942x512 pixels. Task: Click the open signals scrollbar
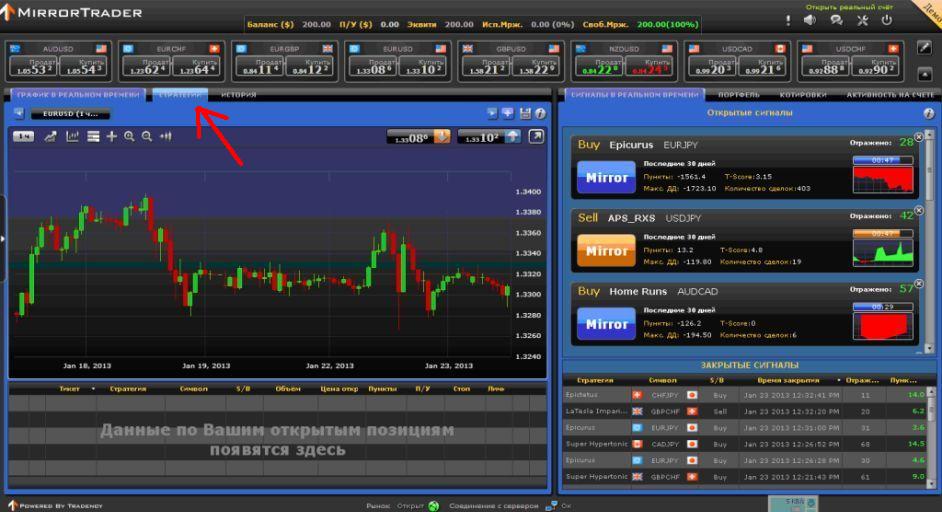tap(929, 242)
